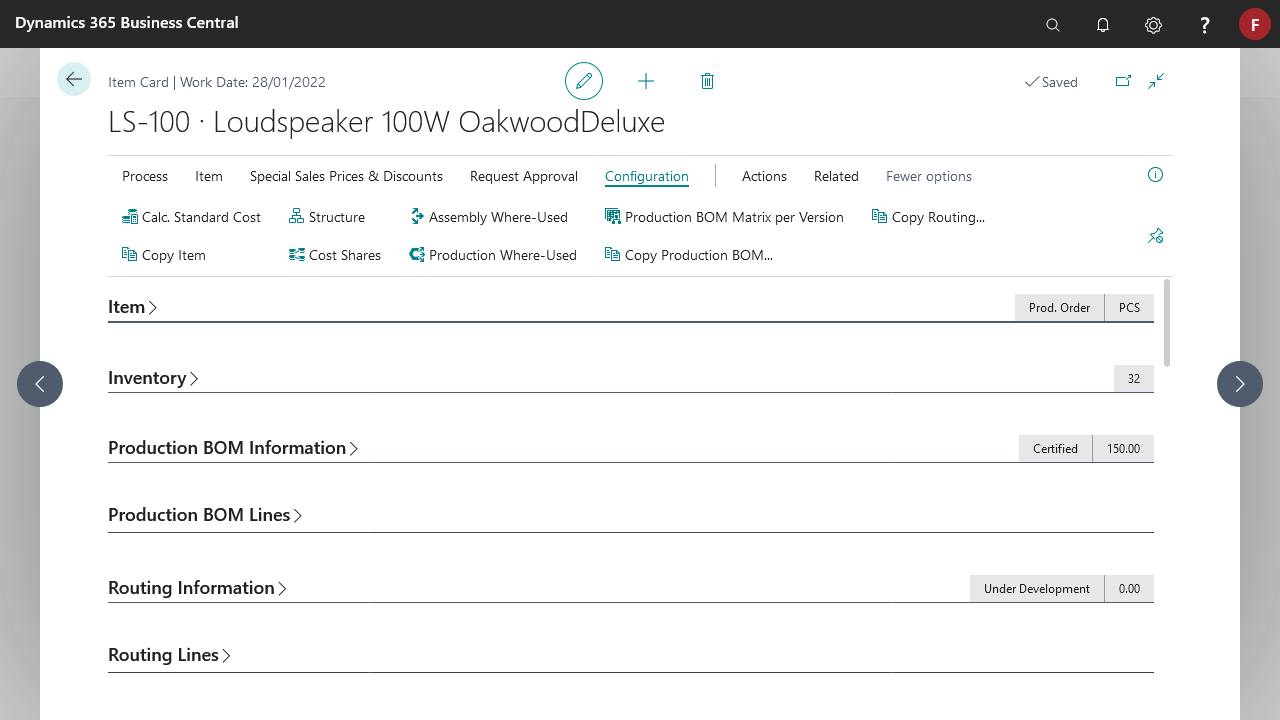Expand the Inventory FastTab

153,378
